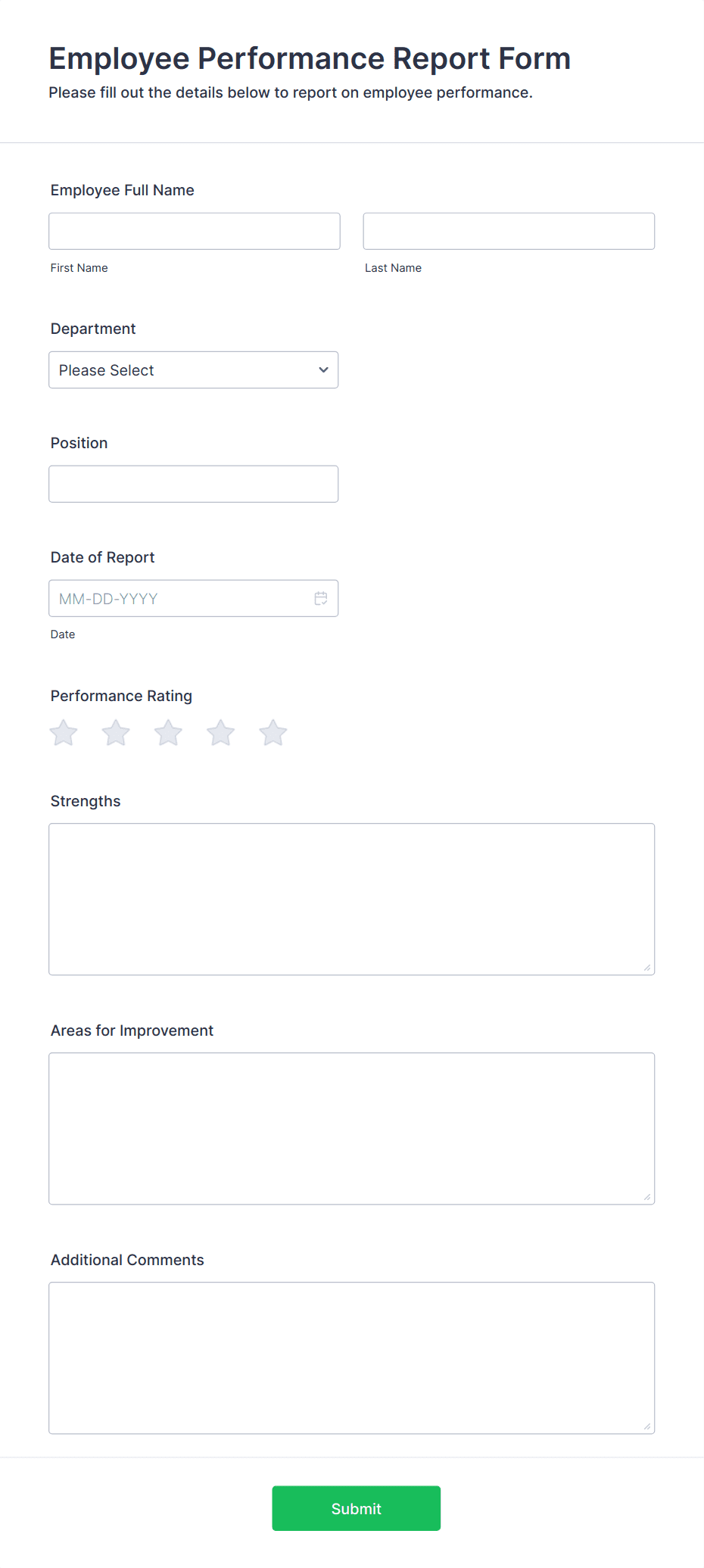
Task: Click the Employee Performance Report Form title
Action: tap(310, 58)
